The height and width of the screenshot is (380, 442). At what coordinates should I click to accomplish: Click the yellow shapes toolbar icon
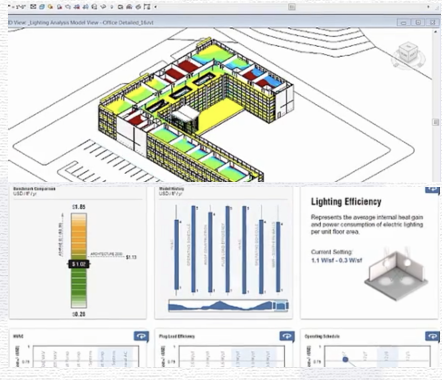(50, 6)
